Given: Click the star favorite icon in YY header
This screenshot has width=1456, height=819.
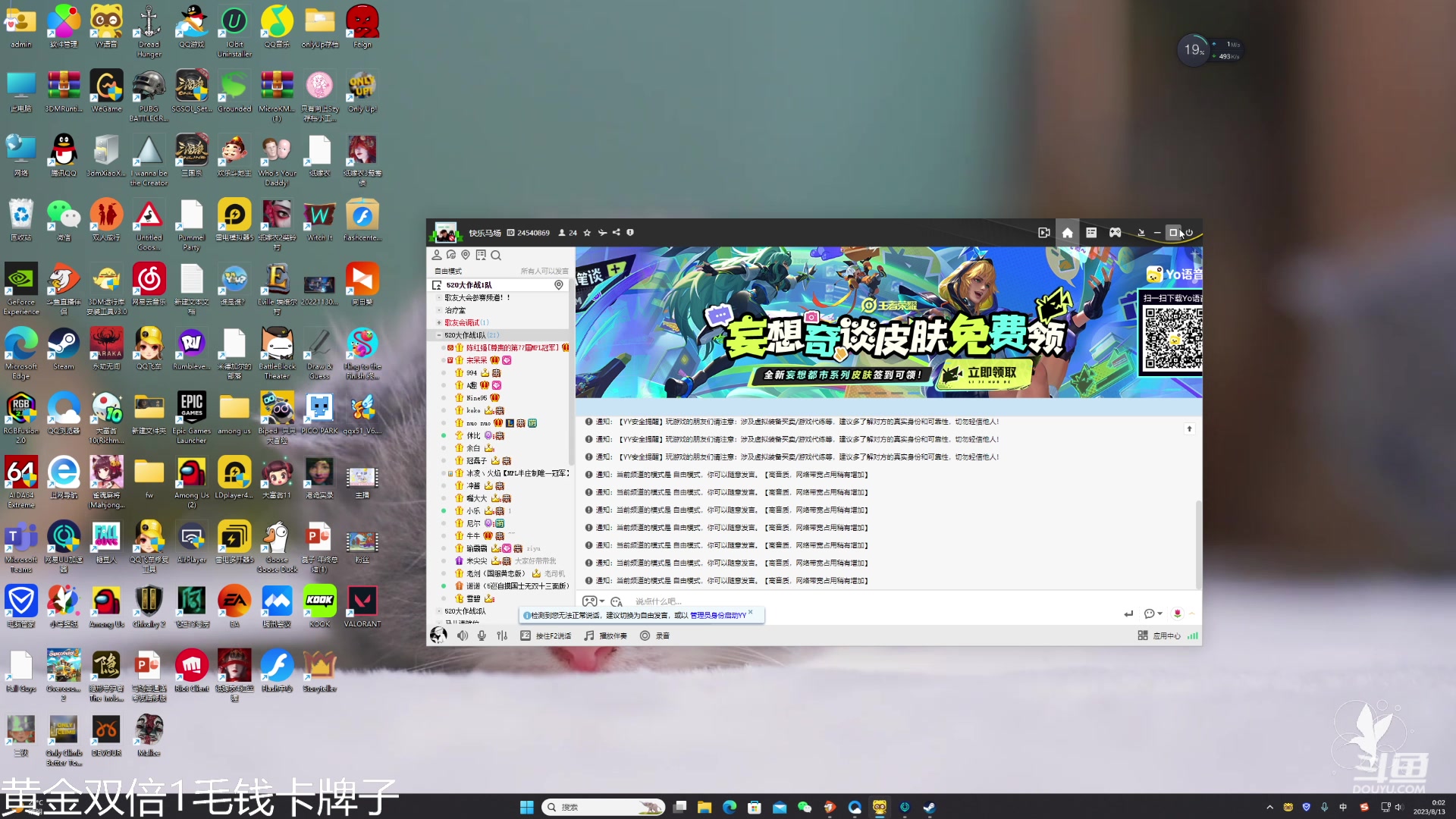Looking at the screenshot, I should point(587,233).
